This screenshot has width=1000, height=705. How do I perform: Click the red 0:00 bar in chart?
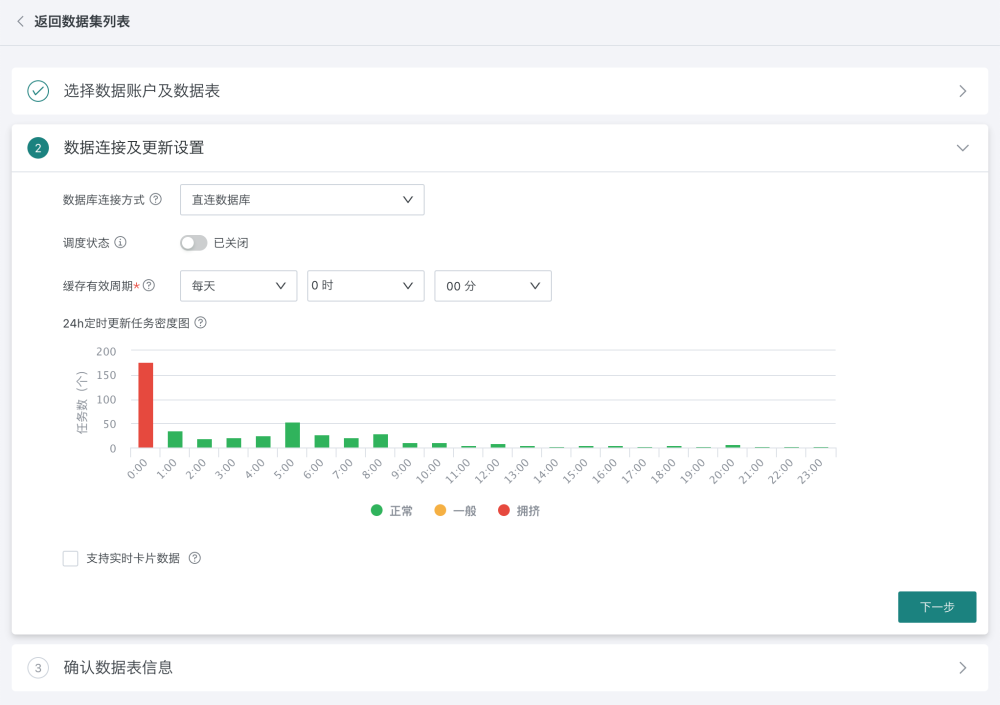pos(145,405)
